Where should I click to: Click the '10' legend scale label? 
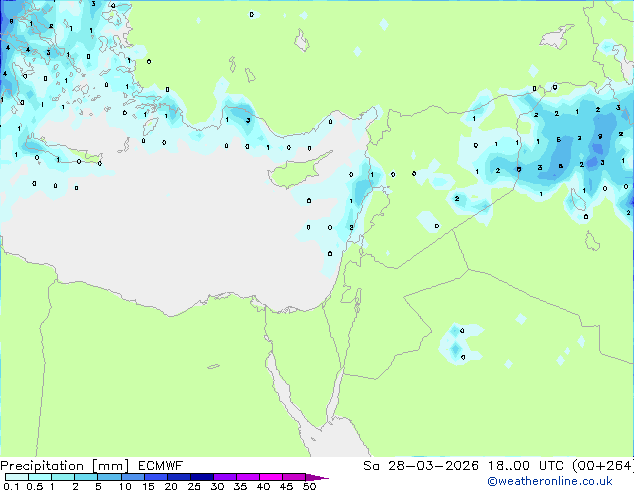point(125,486)
